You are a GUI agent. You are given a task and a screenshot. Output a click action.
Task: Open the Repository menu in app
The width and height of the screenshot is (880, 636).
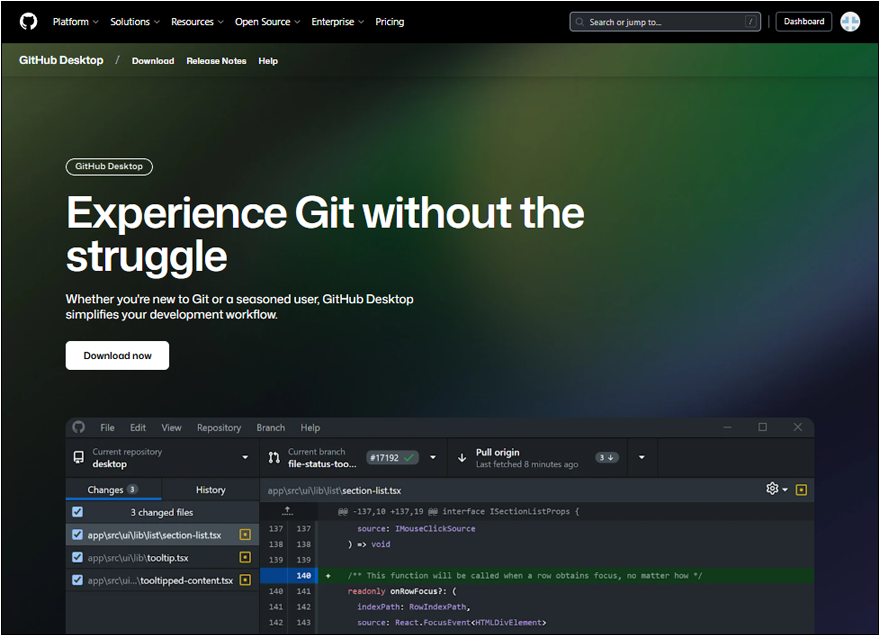click(x=218, y=427)
